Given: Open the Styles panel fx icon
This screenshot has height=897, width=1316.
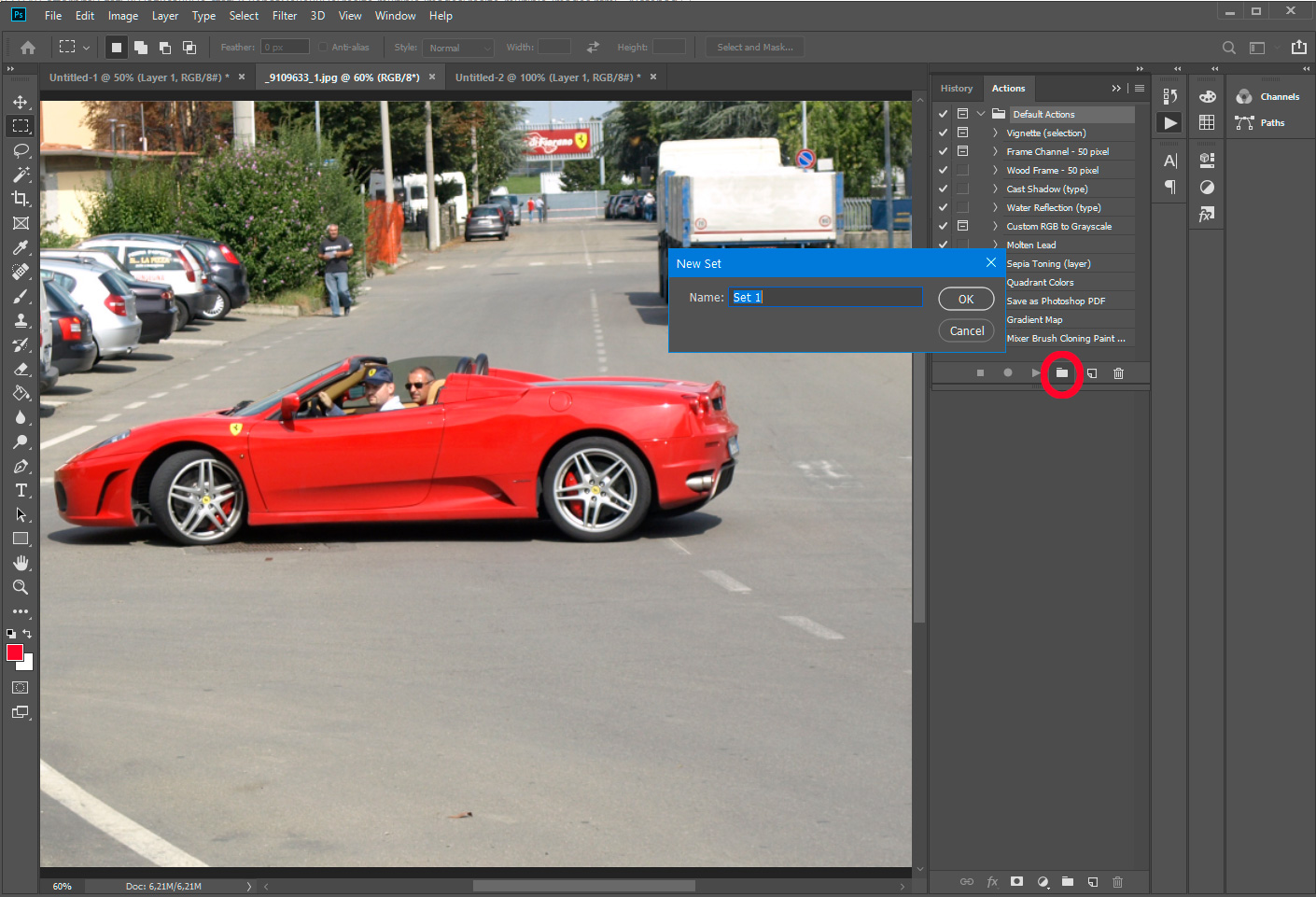Looking at the screenshot, I should 1206,214.
